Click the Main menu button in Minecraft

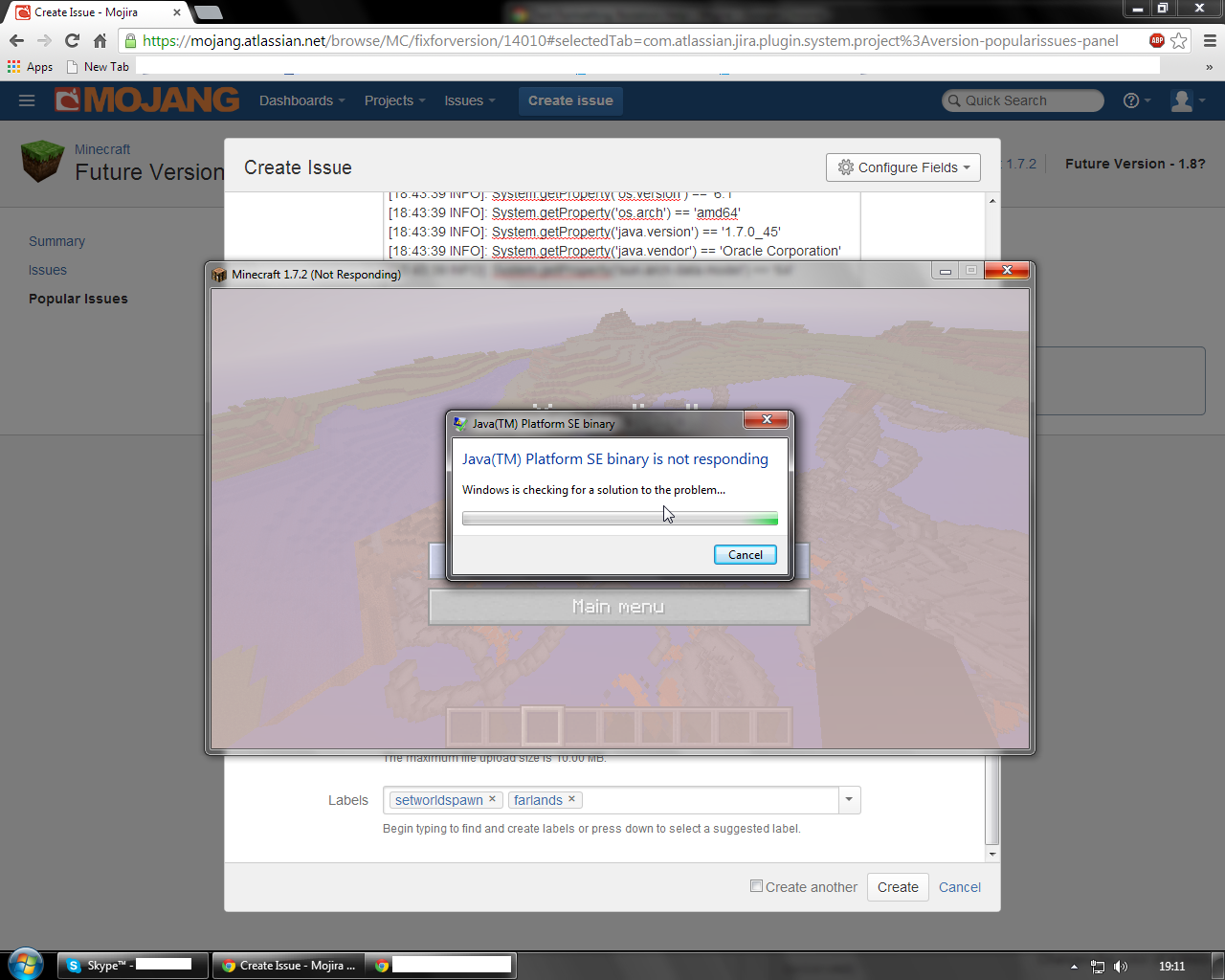point(619,607)
